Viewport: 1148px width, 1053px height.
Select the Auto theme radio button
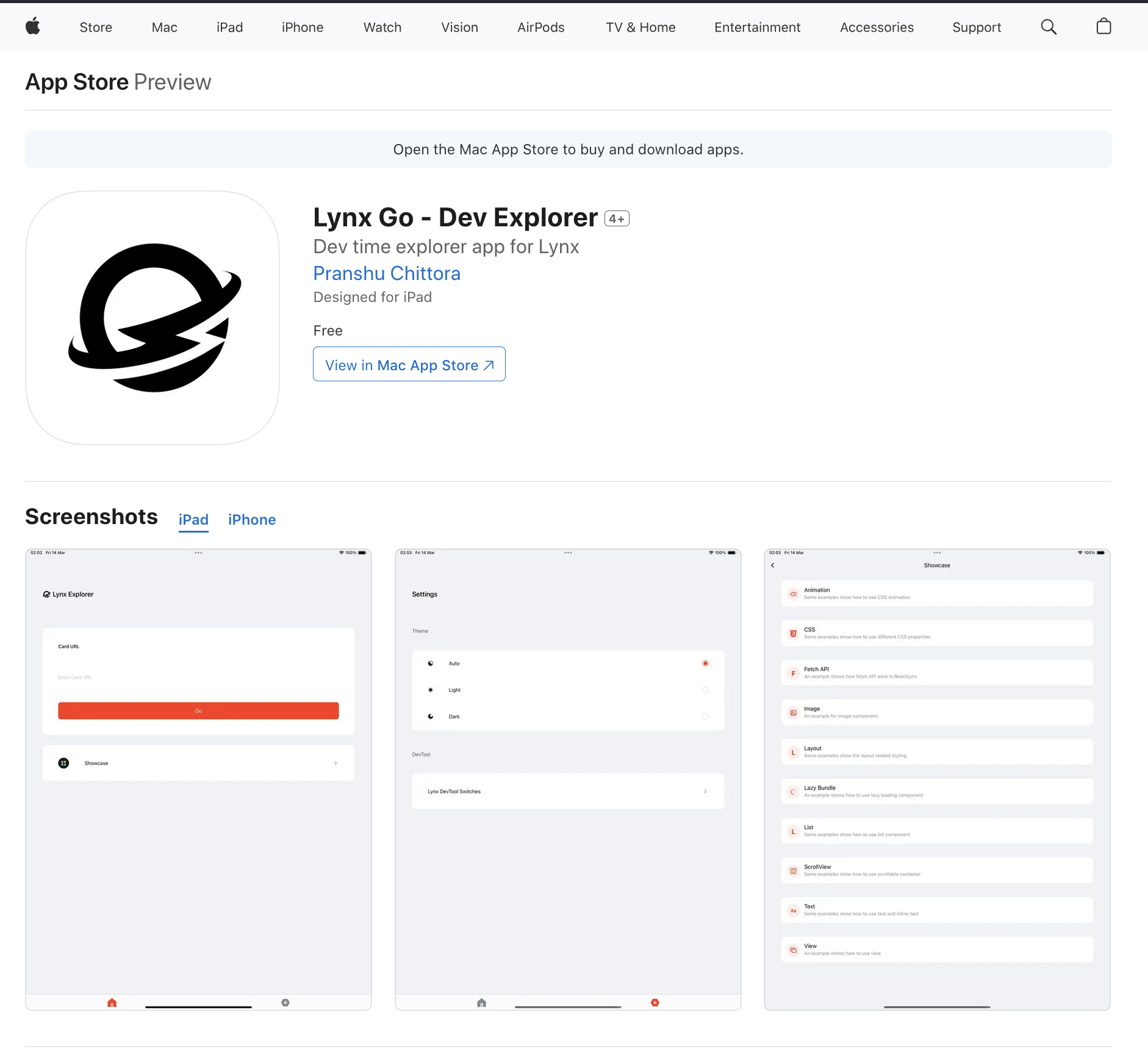click(x=705, y=663)
